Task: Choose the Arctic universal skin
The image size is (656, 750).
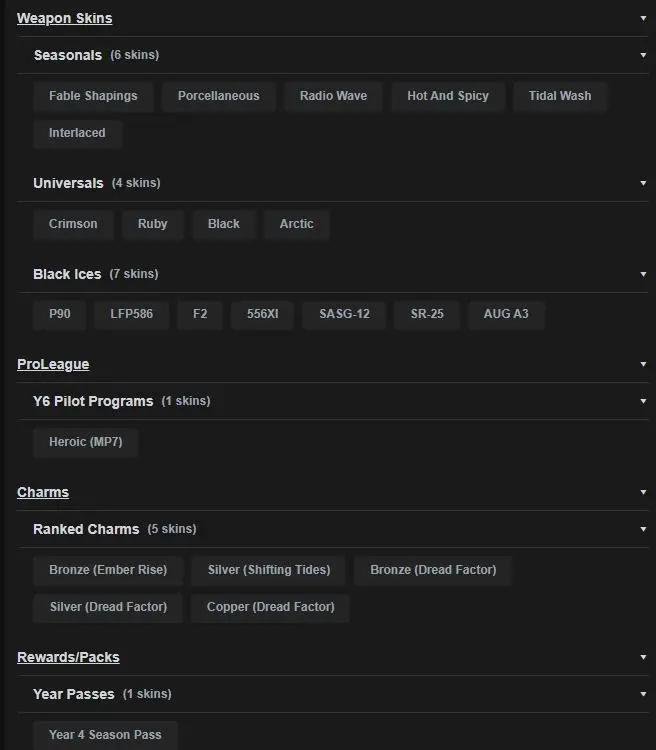Action: click(296, 224)
